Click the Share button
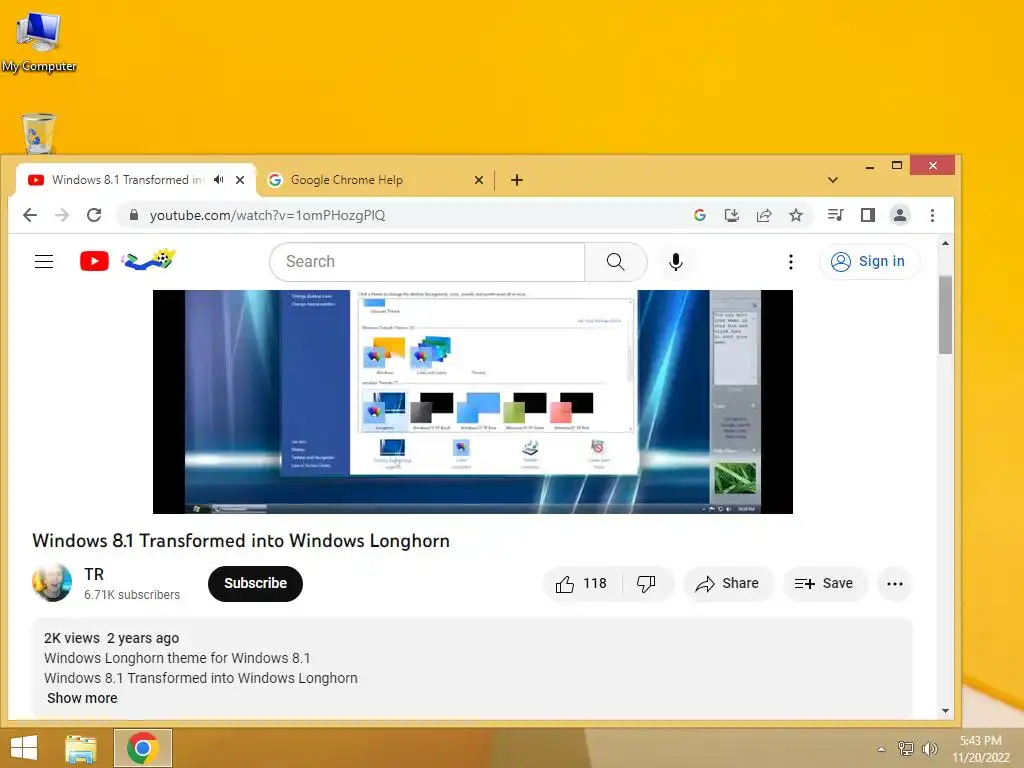 tap(728, 584)
